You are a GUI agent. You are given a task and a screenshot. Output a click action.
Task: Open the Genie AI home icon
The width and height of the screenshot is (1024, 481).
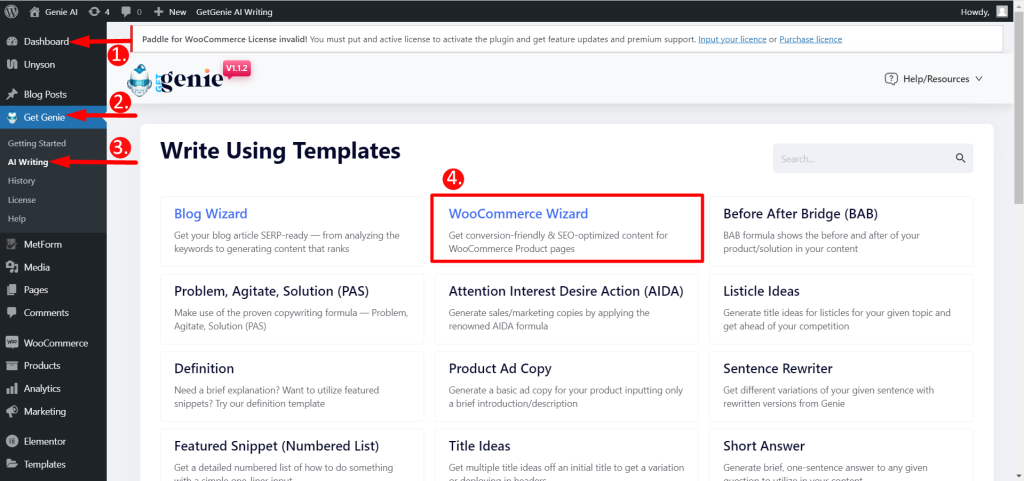coord(35,12)
